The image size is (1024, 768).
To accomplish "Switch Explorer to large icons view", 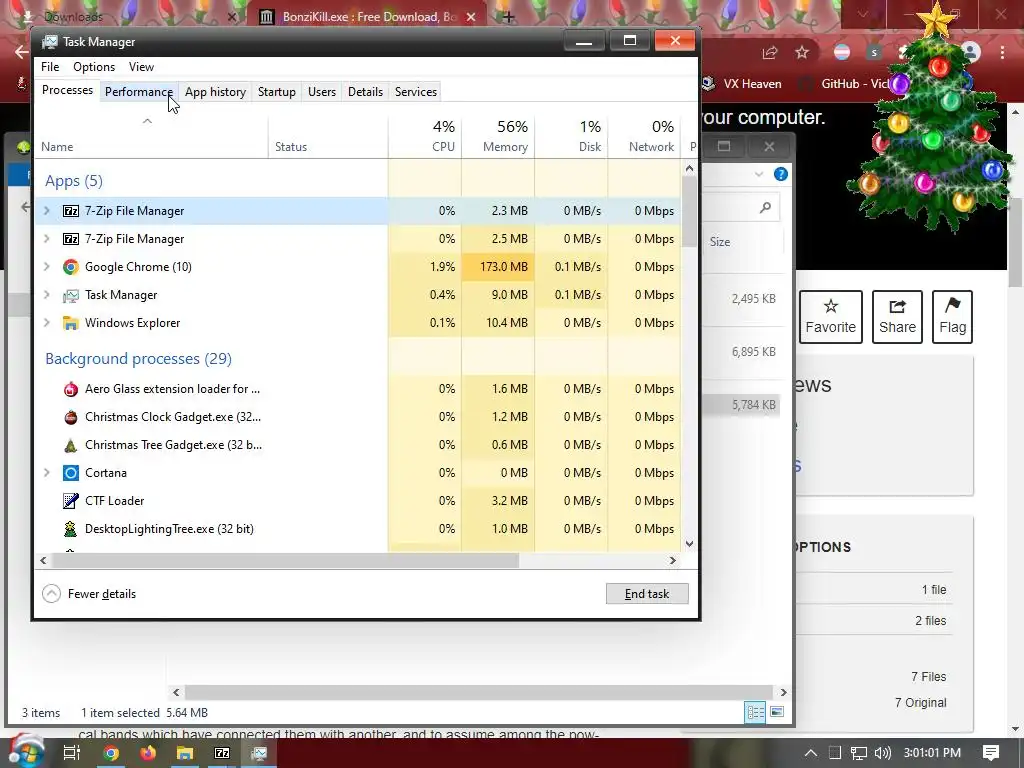I will 776,712.
